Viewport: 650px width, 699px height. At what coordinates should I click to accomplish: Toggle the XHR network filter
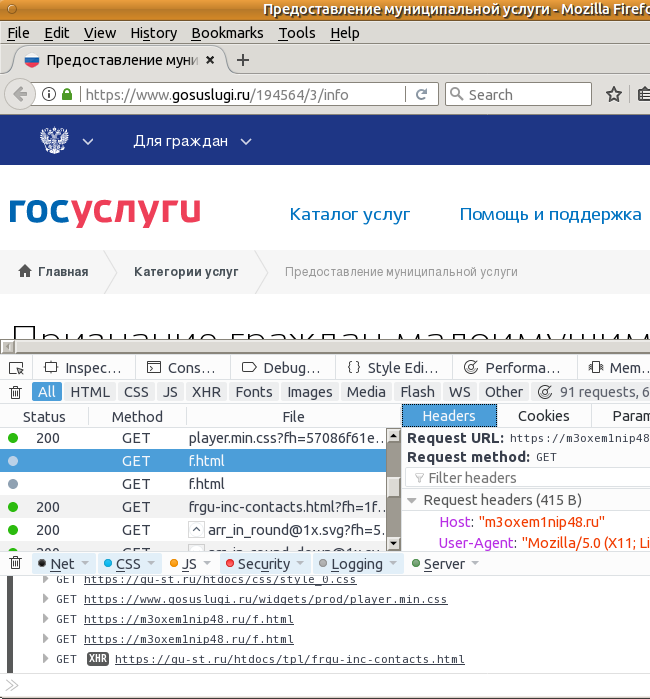(x=206, y=392)
